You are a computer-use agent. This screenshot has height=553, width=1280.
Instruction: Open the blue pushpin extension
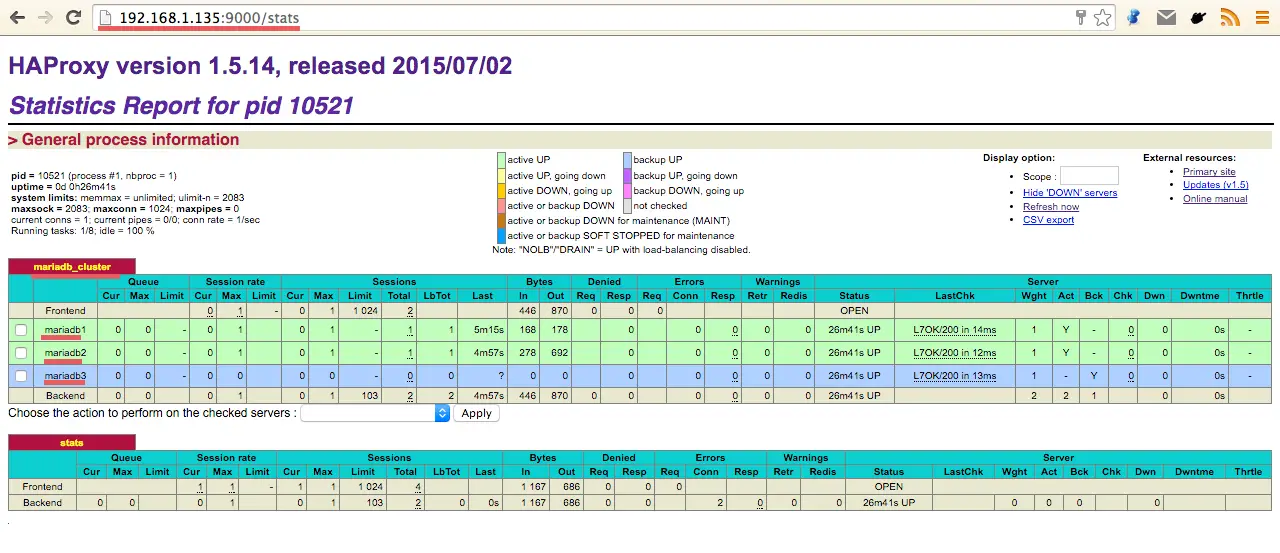[x=1134, y=17]
